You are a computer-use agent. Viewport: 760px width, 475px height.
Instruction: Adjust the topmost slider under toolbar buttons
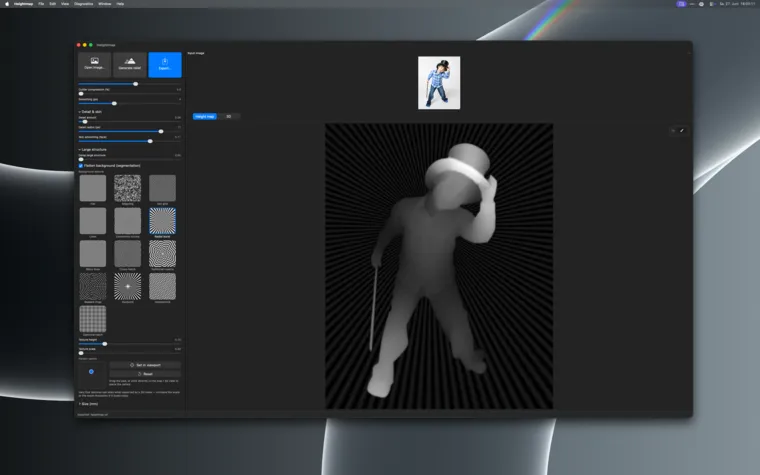[129, 84]
